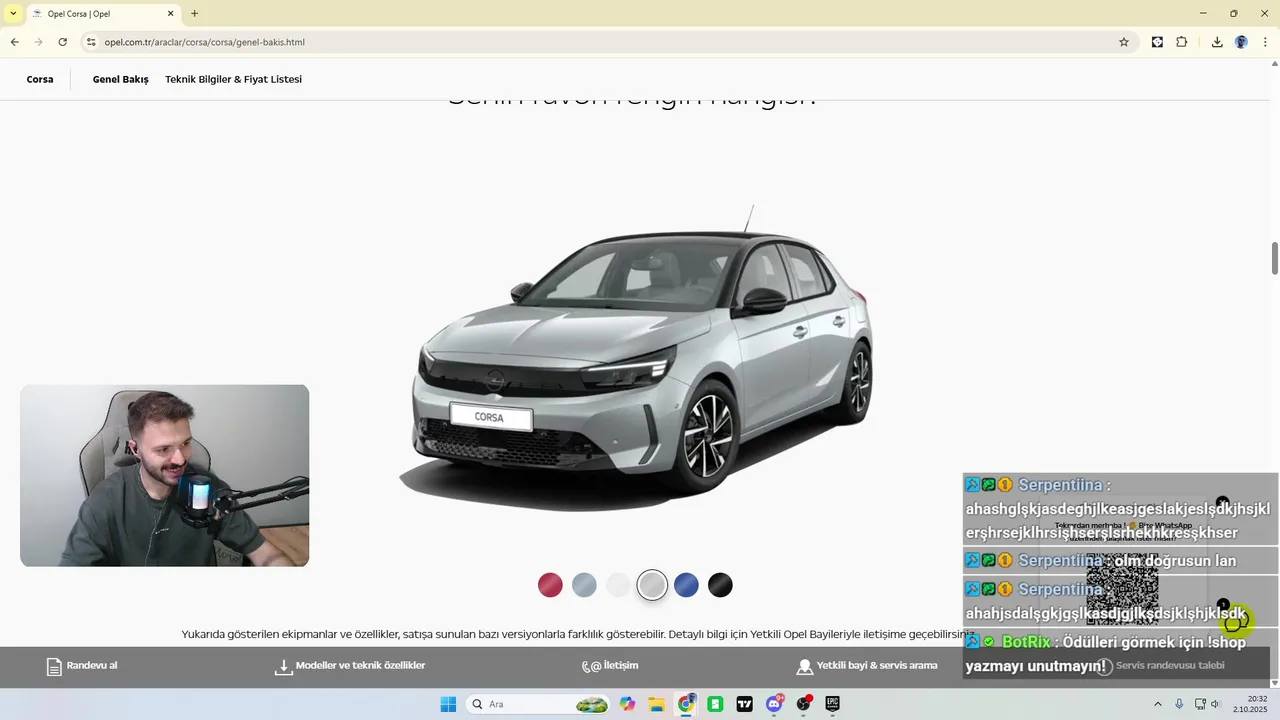The image size is (1280, 720).
Task: Select the black car color swatch
Action: [720, 585]
